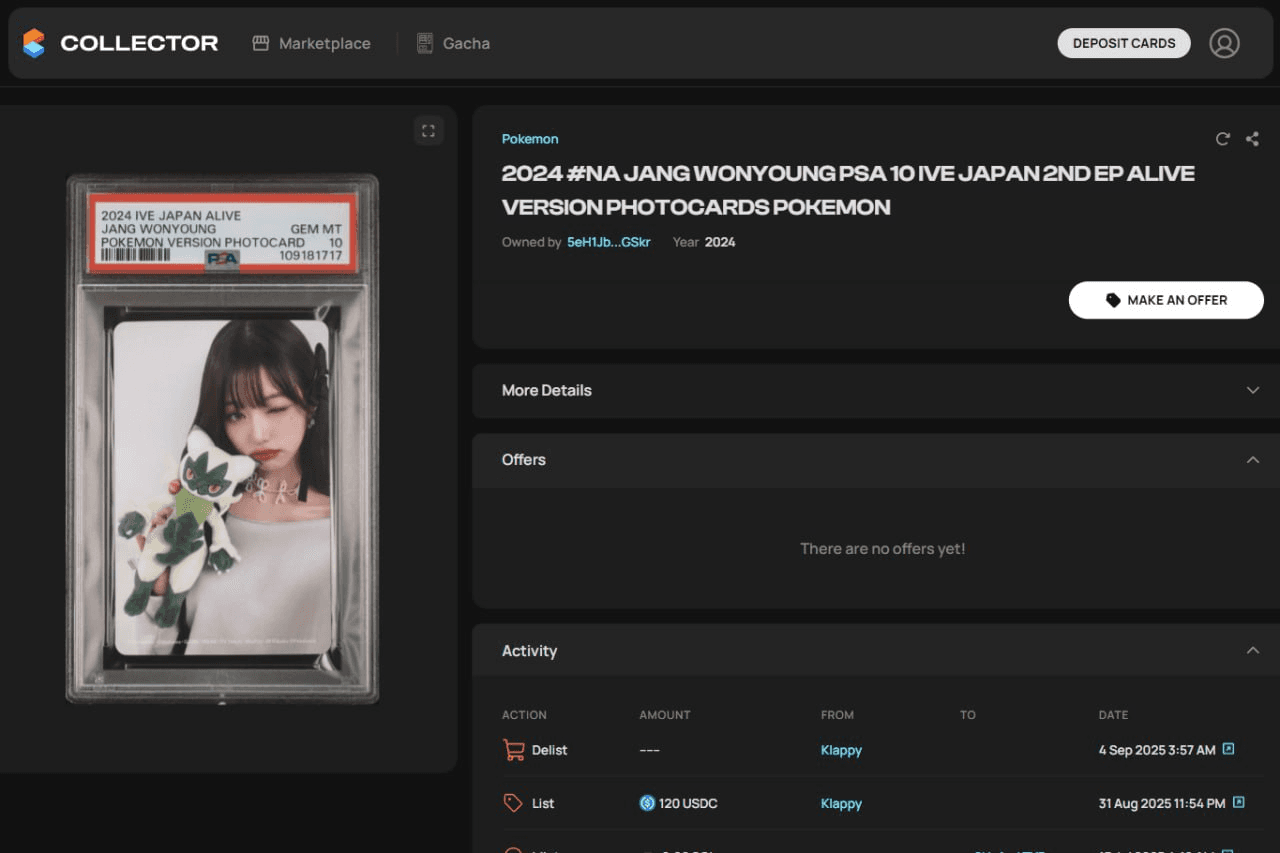Open the Gacha page

453,43
